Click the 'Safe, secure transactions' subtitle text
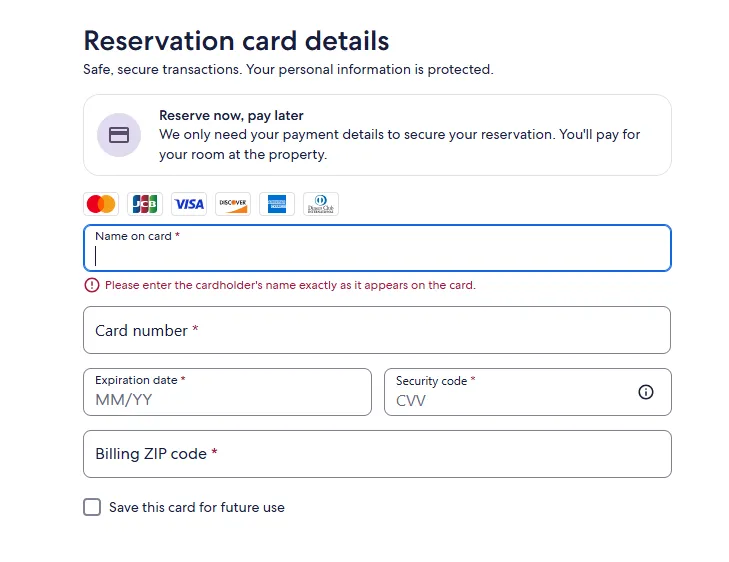The width and height of the screenshot is (729, 562). click(288, 70)
